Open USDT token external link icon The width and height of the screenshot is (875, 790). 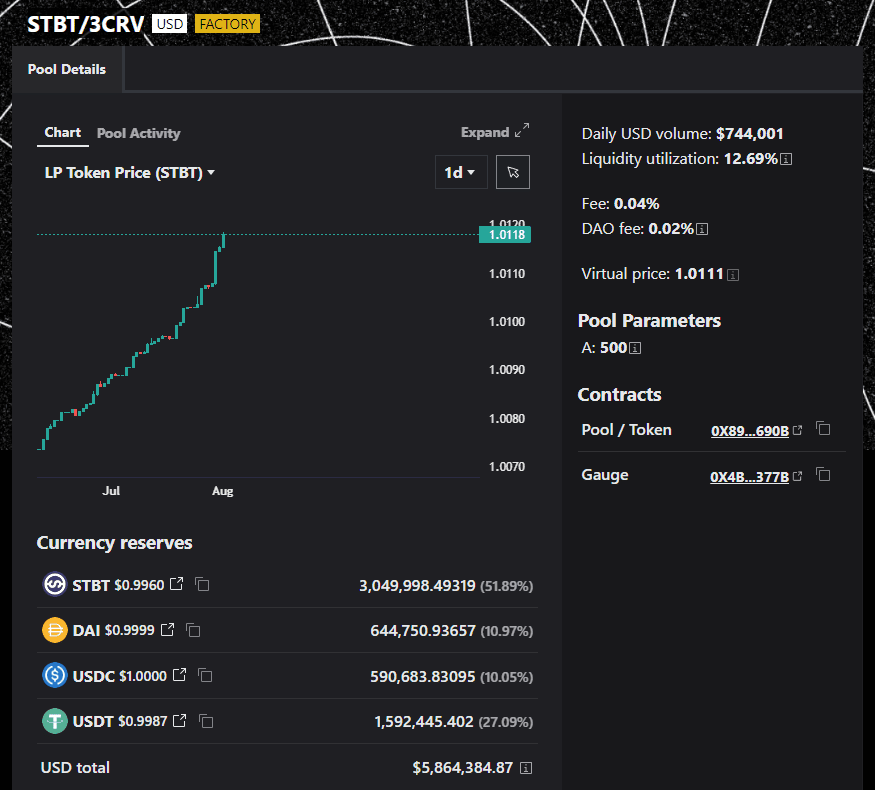click(x=180, y=721)
